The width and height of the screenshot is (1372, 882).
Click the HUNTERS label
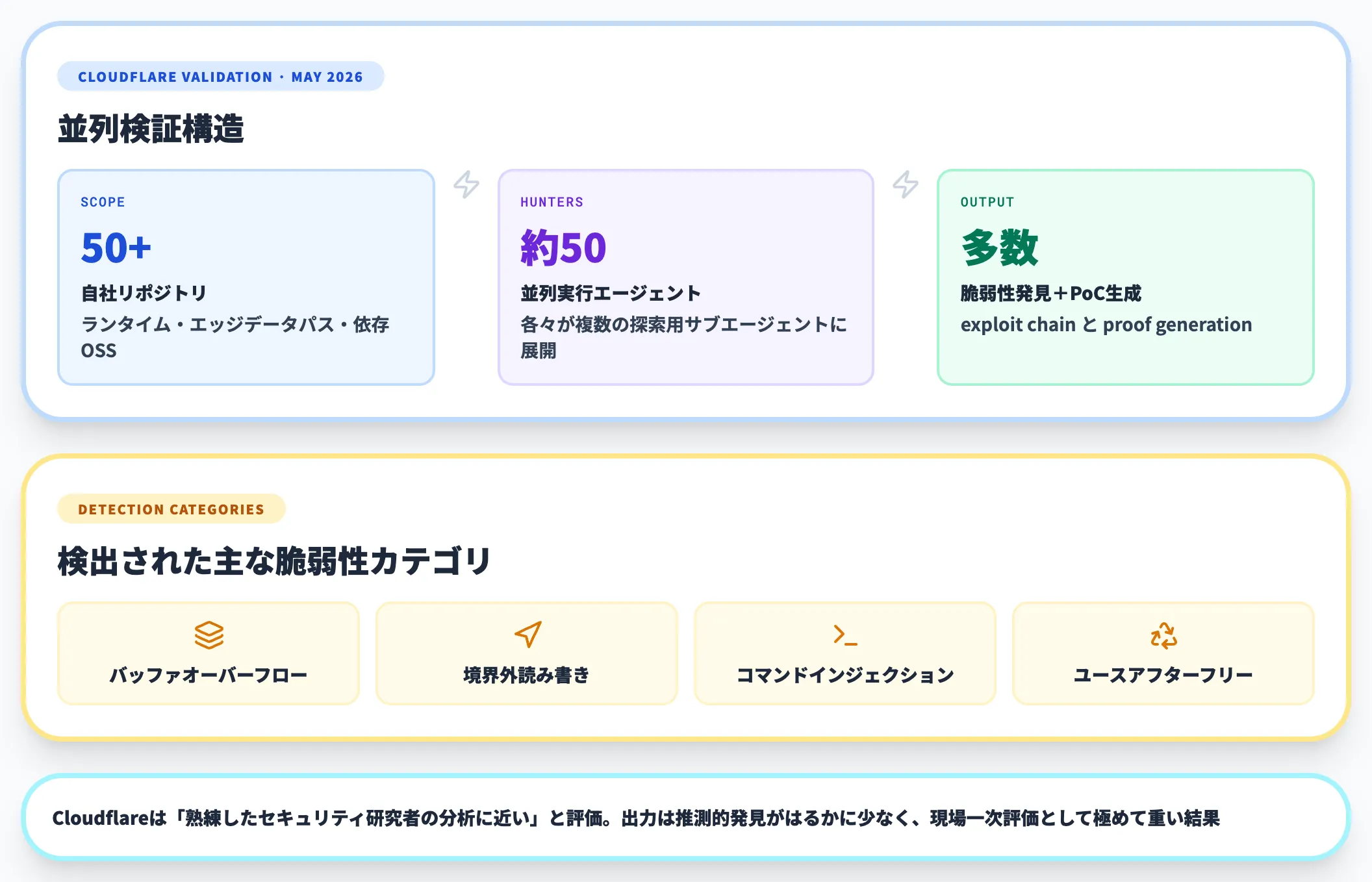(x=552, y=202)
